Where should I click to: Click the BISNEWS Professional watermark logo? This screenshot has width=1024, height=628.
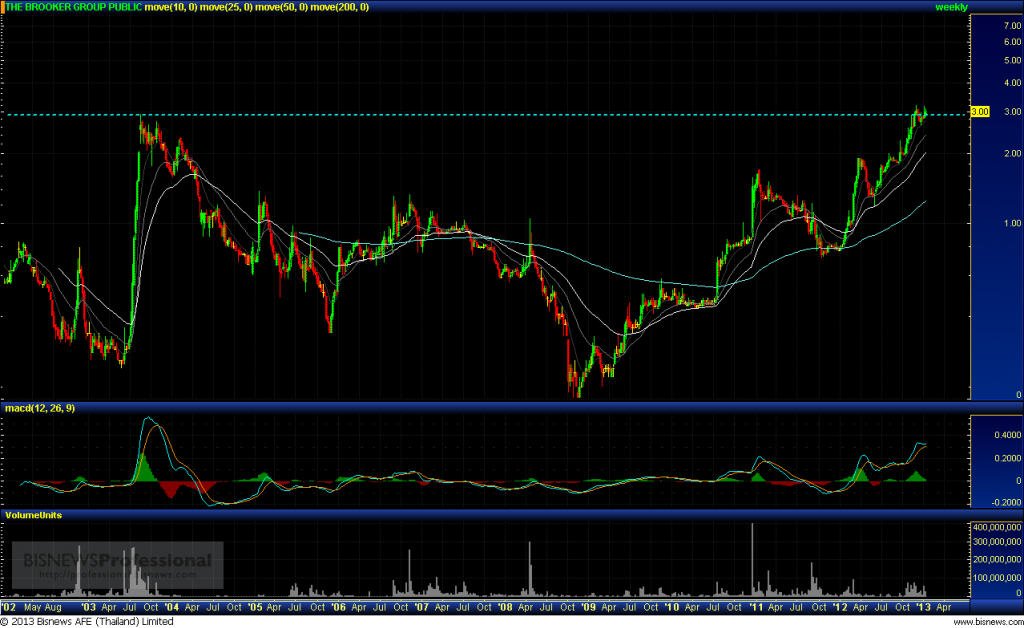pyautogui.click(x=117, y=563)
